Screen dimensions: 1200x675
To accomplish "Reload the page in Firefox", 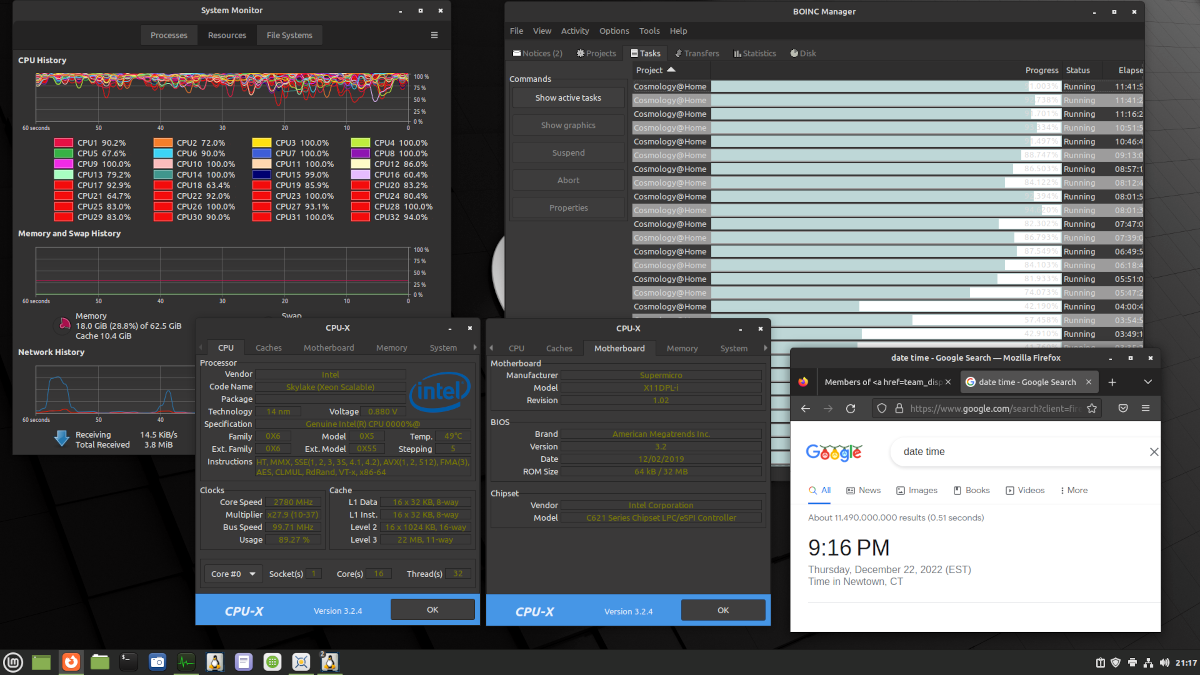I will (850, 408).
